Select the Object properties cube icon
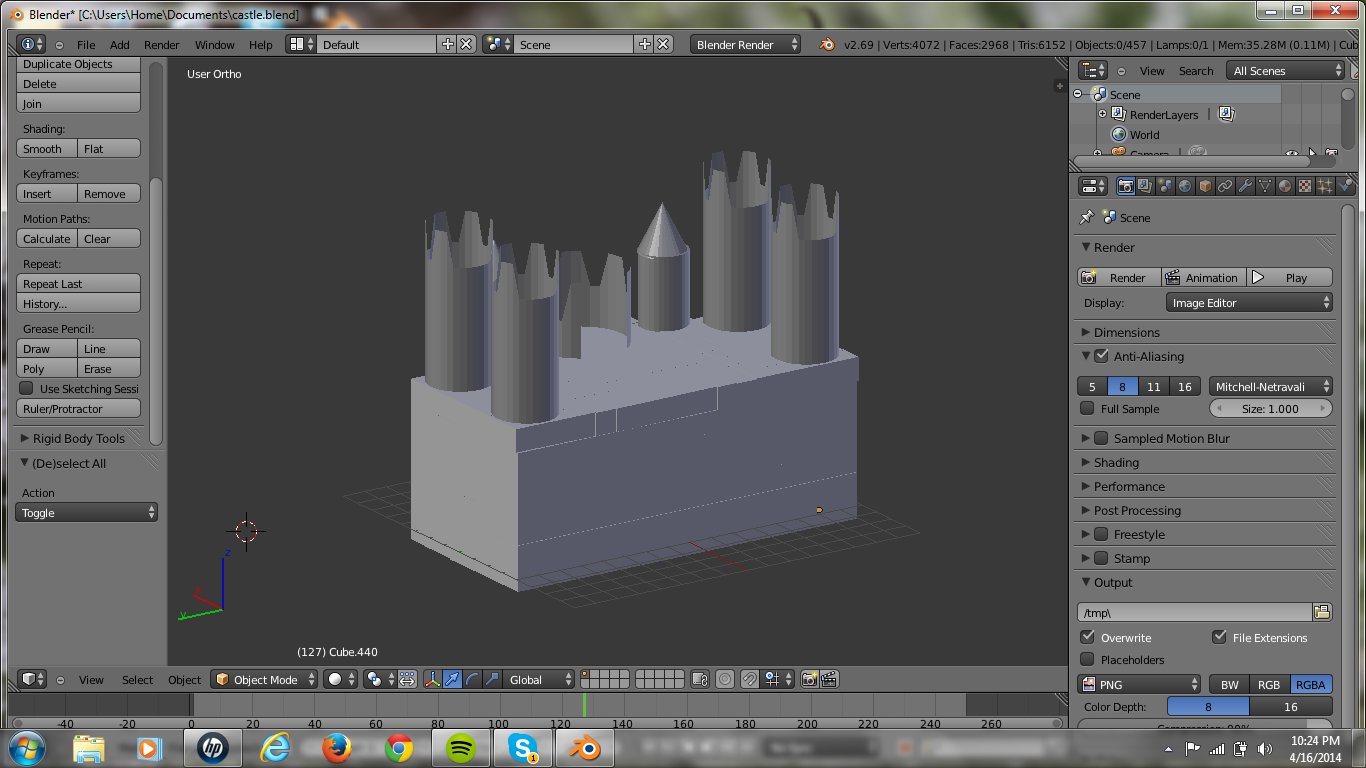This screenshot has width=1366, height=768. (x=1203, y=185)
